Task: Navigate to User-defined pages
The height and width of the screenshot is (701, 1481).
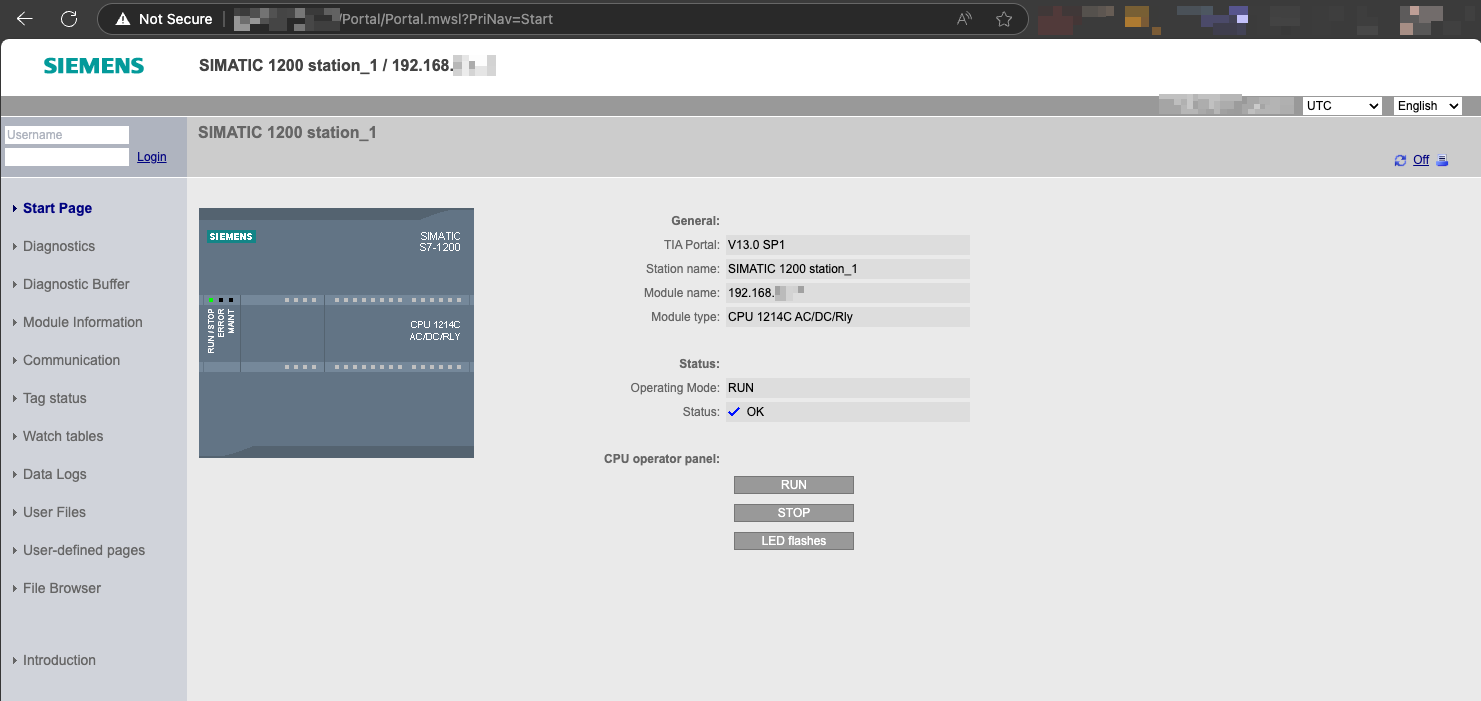Action: click(84, 550)
